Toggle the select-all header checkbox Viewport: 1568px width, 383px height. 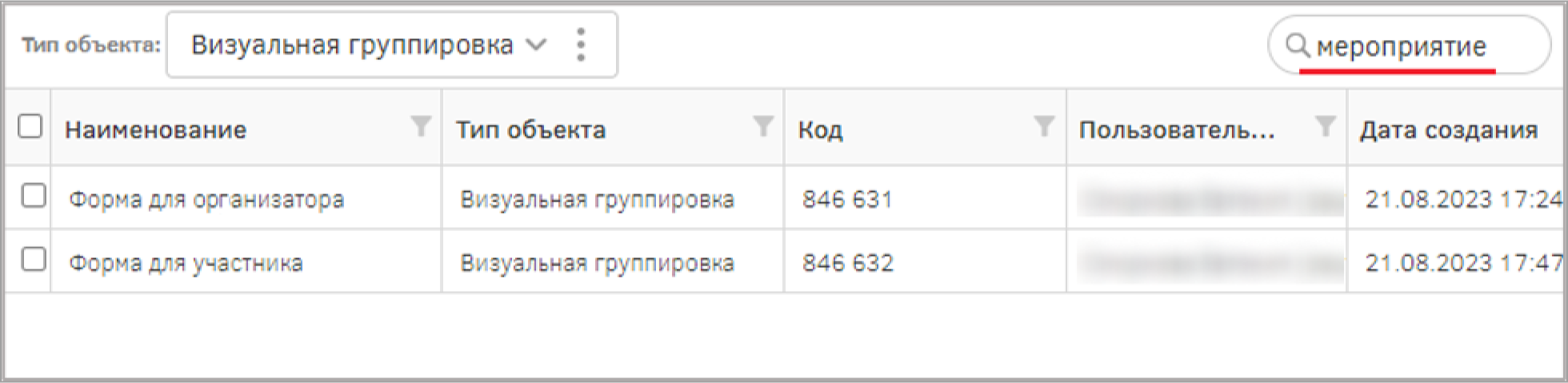point(30,126)
